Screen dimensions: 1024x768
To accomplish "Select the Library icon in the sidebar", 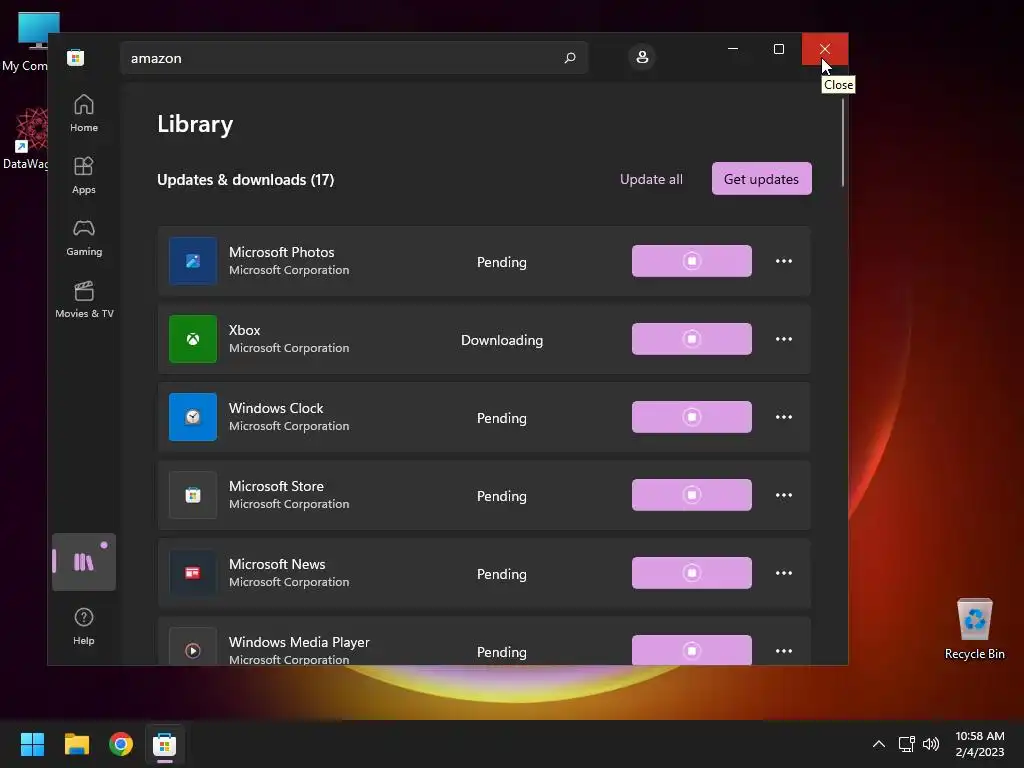I will click(84, 562).
